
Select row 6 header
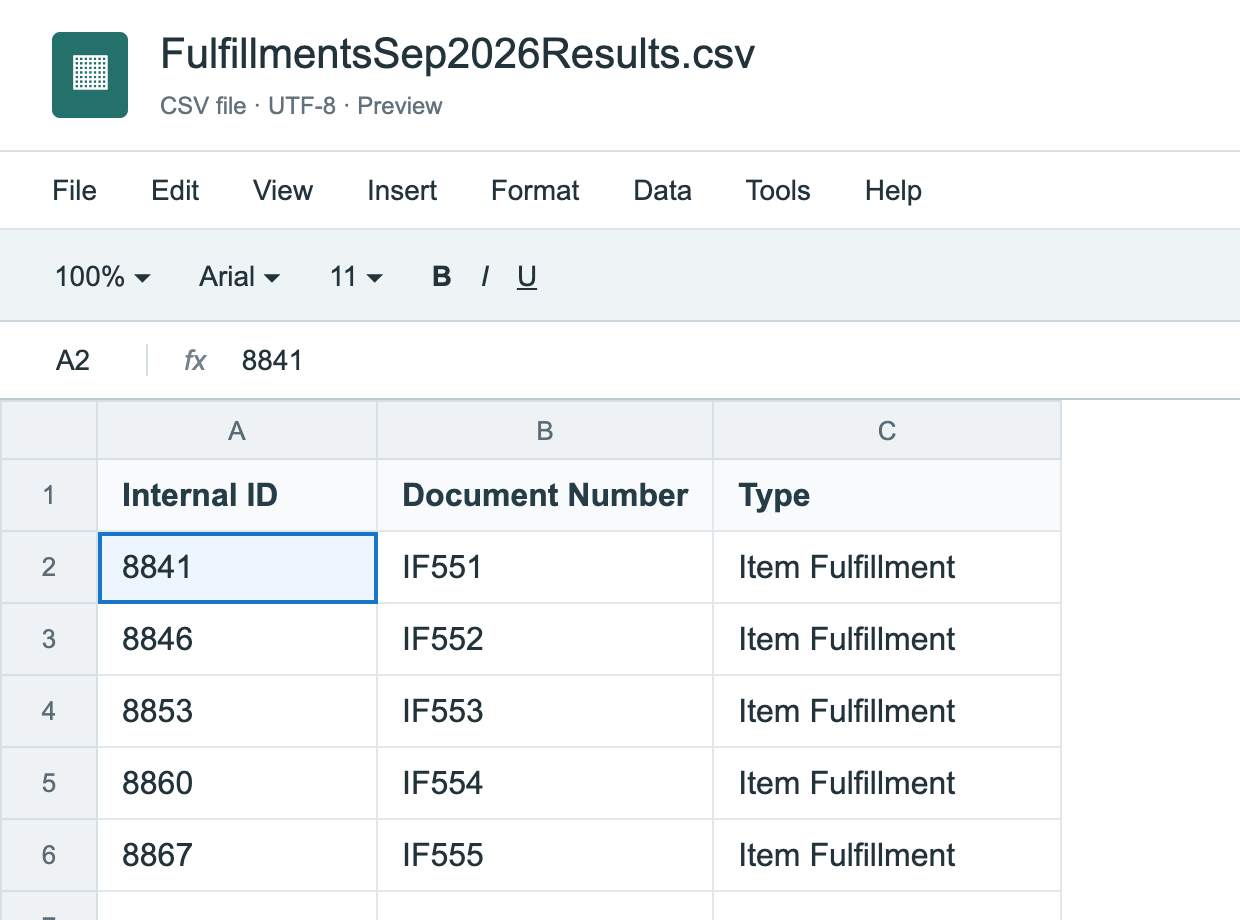pyautogui.click(x=49, y=855)
